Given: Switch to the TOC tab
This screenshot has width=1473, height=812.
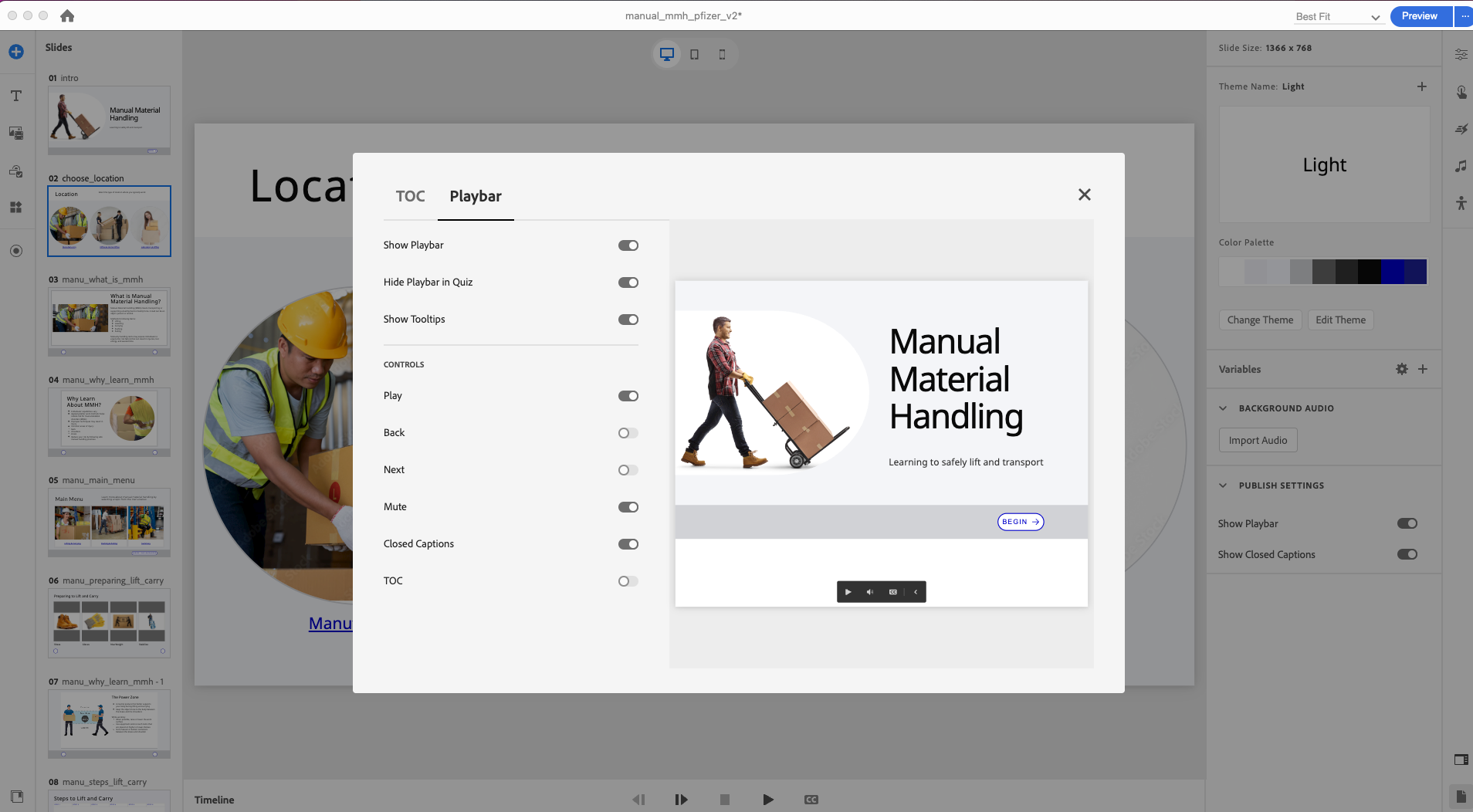Looking at the screenshot, I should click(x=409, y=197).
